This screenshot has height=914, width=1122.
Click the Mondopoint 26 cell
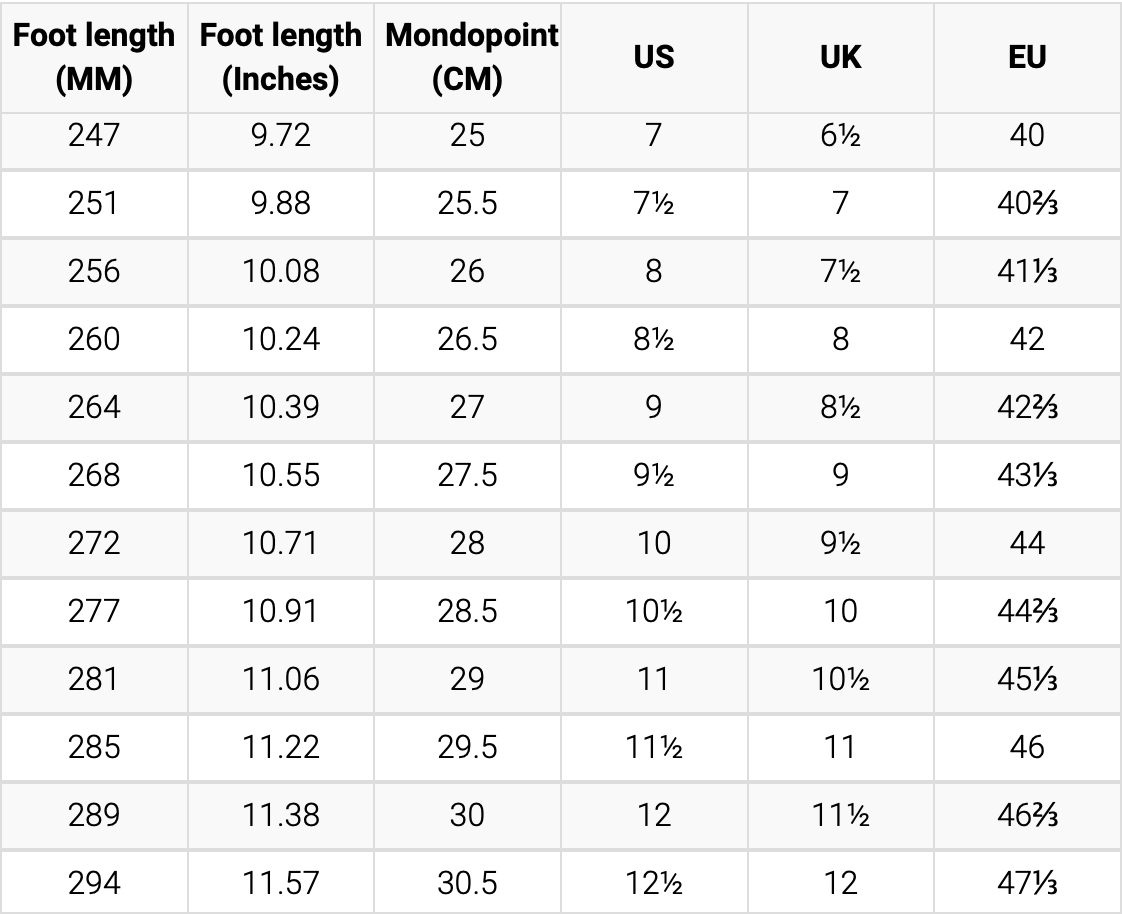click(467, 272)
